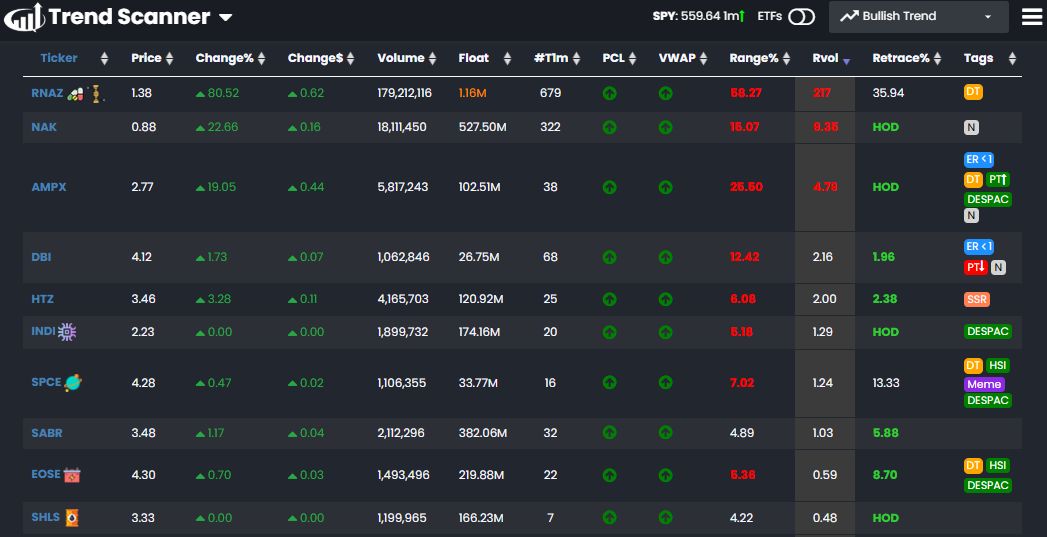Sort by Change$ column
The width and height of the screenshot is (1047, 537).
pos(321,58)
